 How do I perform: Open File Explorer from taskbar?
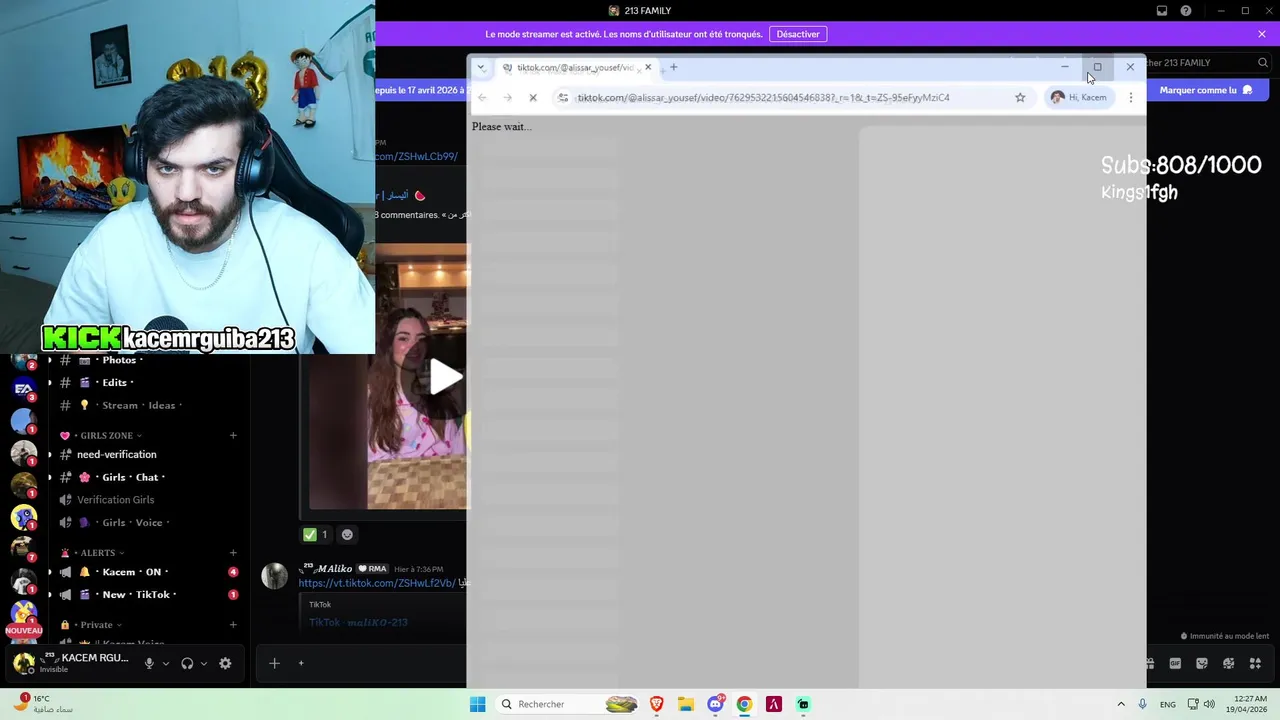(686, 704)
